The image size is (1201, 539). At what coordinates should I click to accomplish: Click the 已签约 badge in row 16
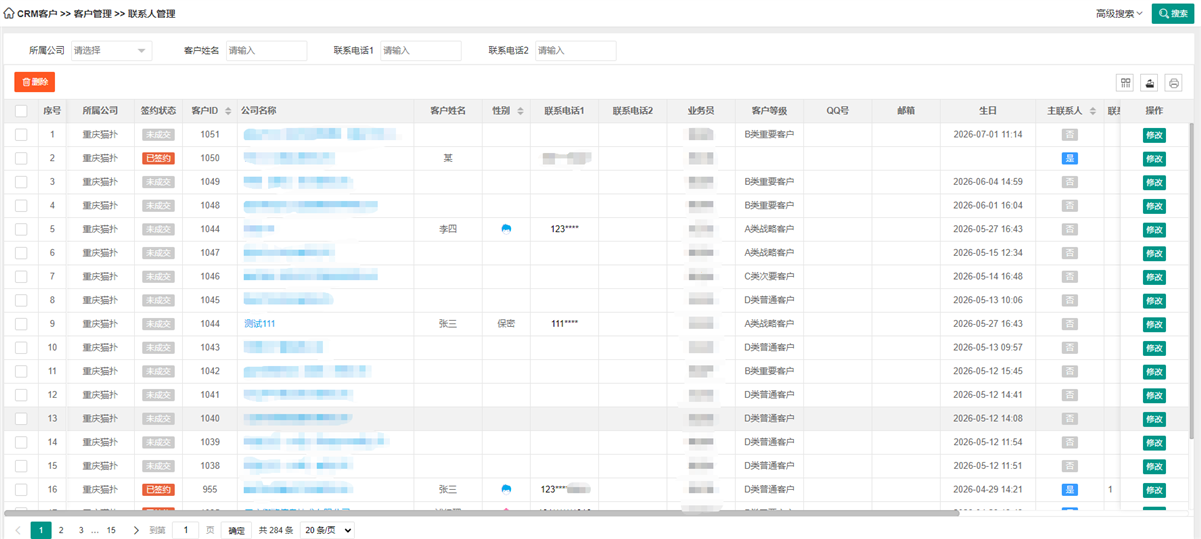click(158, 490)
